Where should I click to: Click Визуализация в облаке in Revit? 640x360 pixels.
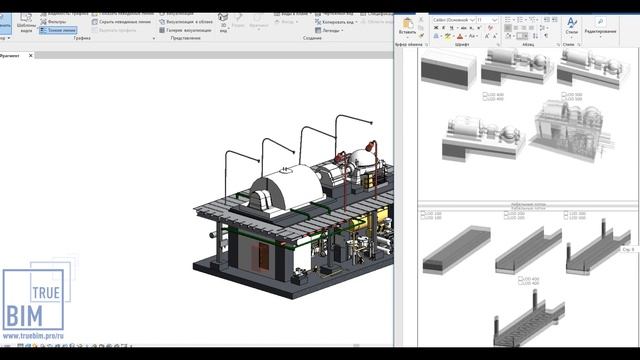186,22
